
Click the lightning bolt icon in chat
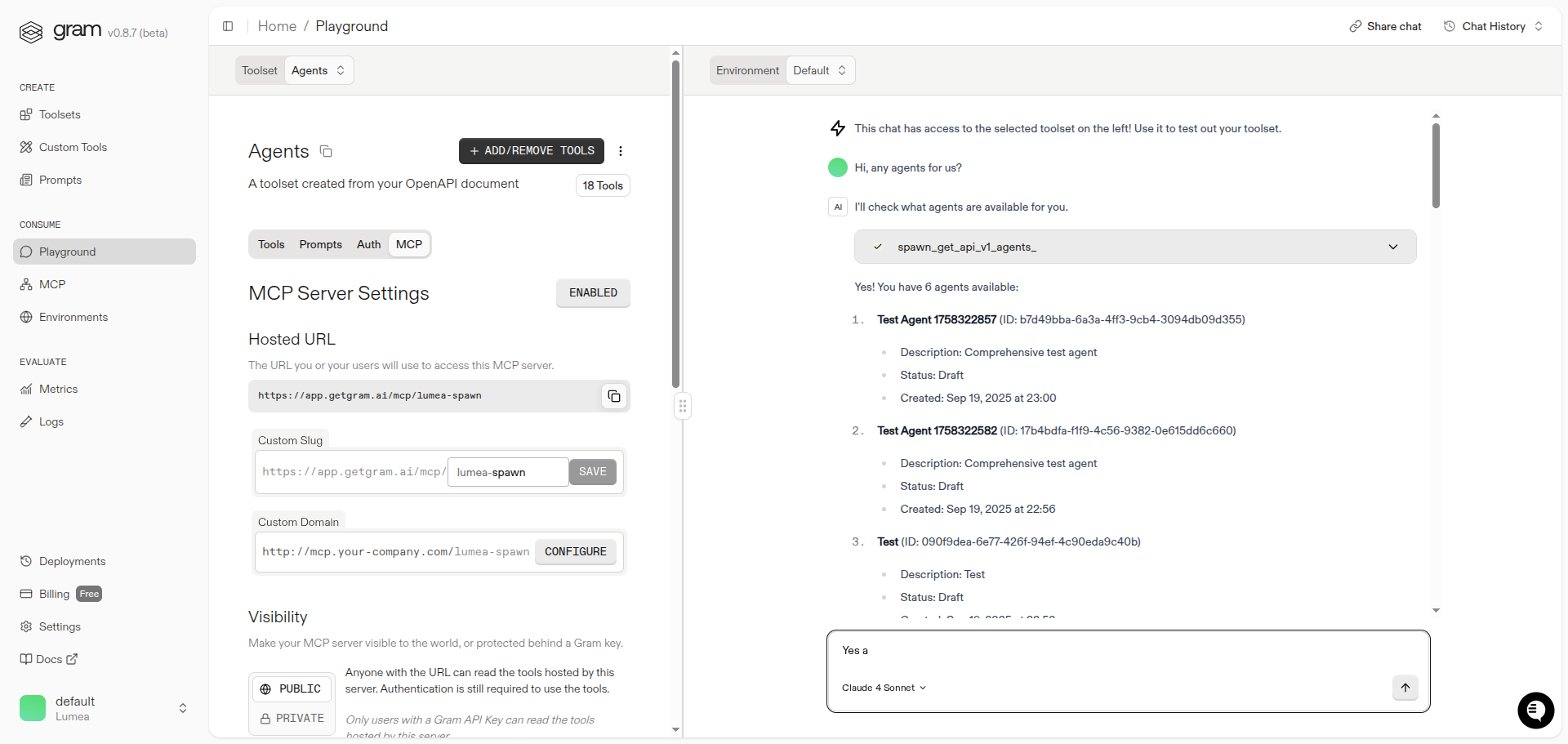click(x=838, y=128)
